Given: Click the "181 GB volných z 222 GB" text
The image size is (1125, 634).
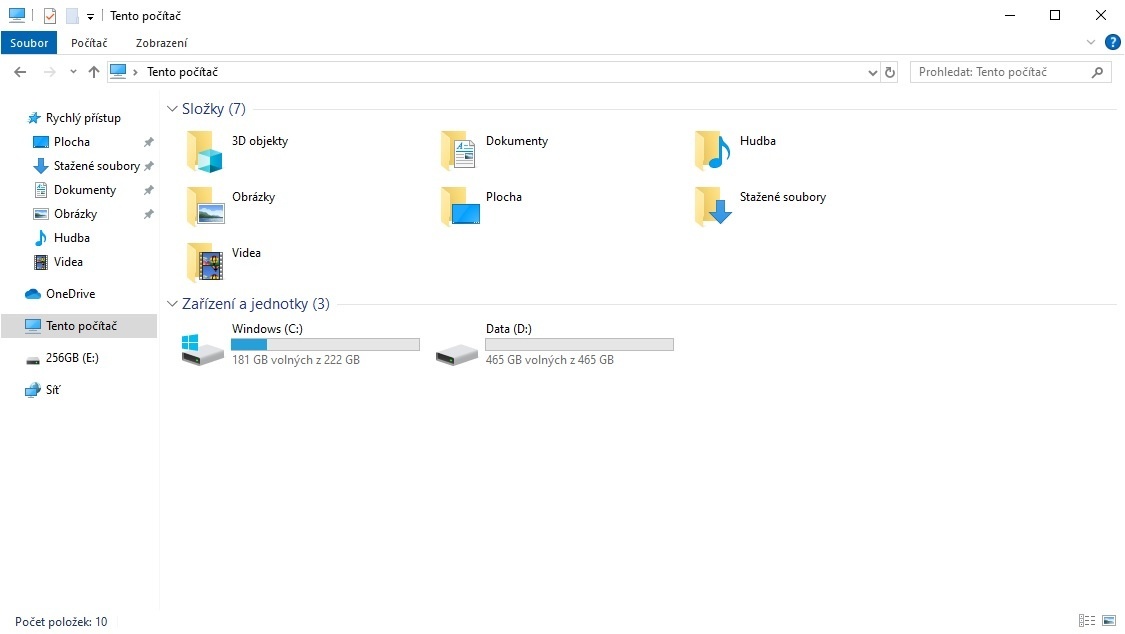Looking at the screenshot, I should tap(296, 359).
